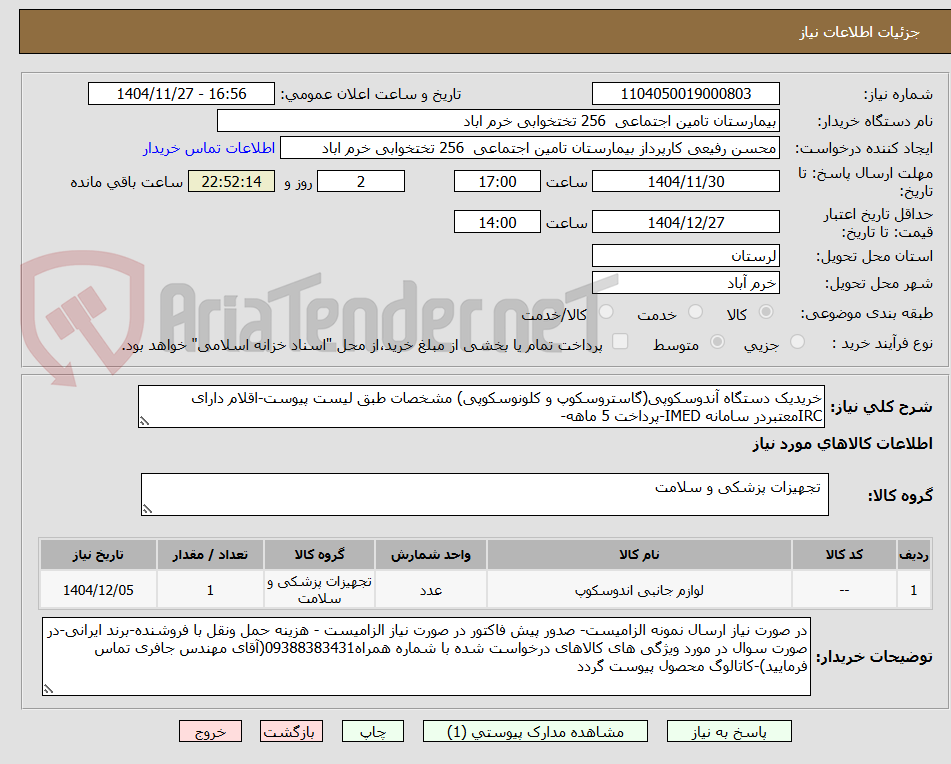Click the delivery province field لرستان
The image size is (951, 764).
tap(685, 256)
